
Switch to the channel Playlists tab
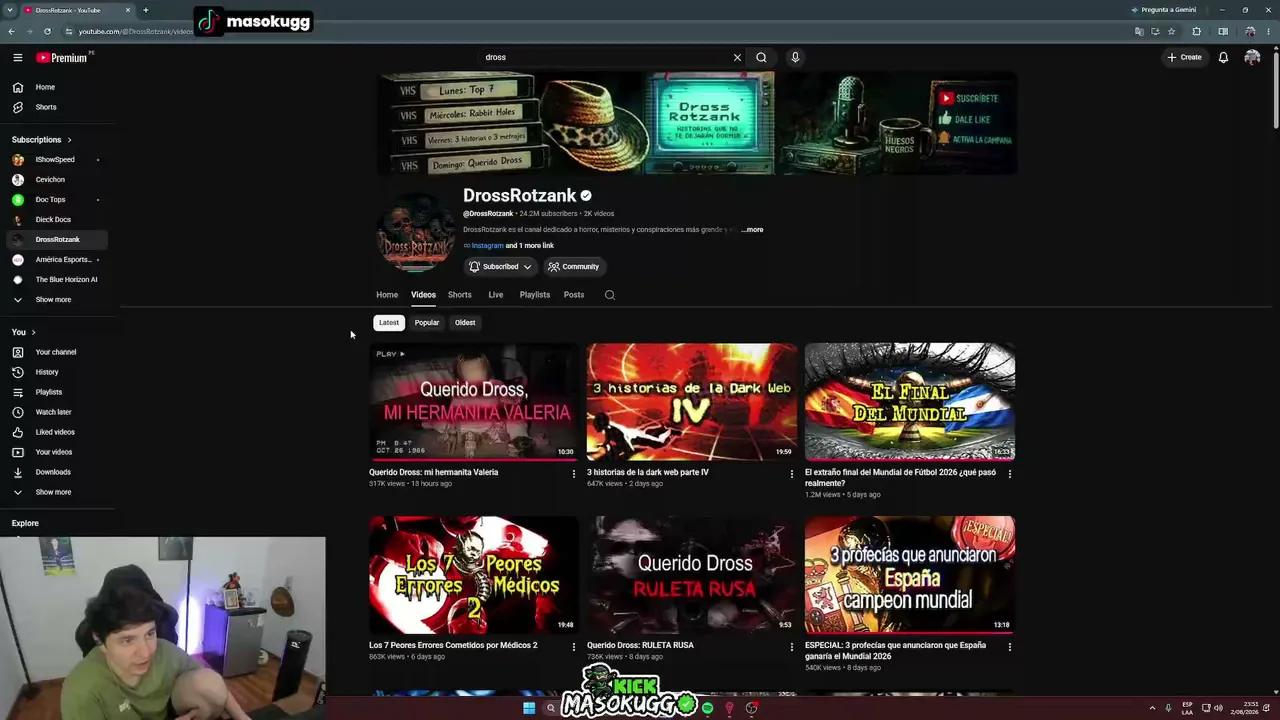535,295
